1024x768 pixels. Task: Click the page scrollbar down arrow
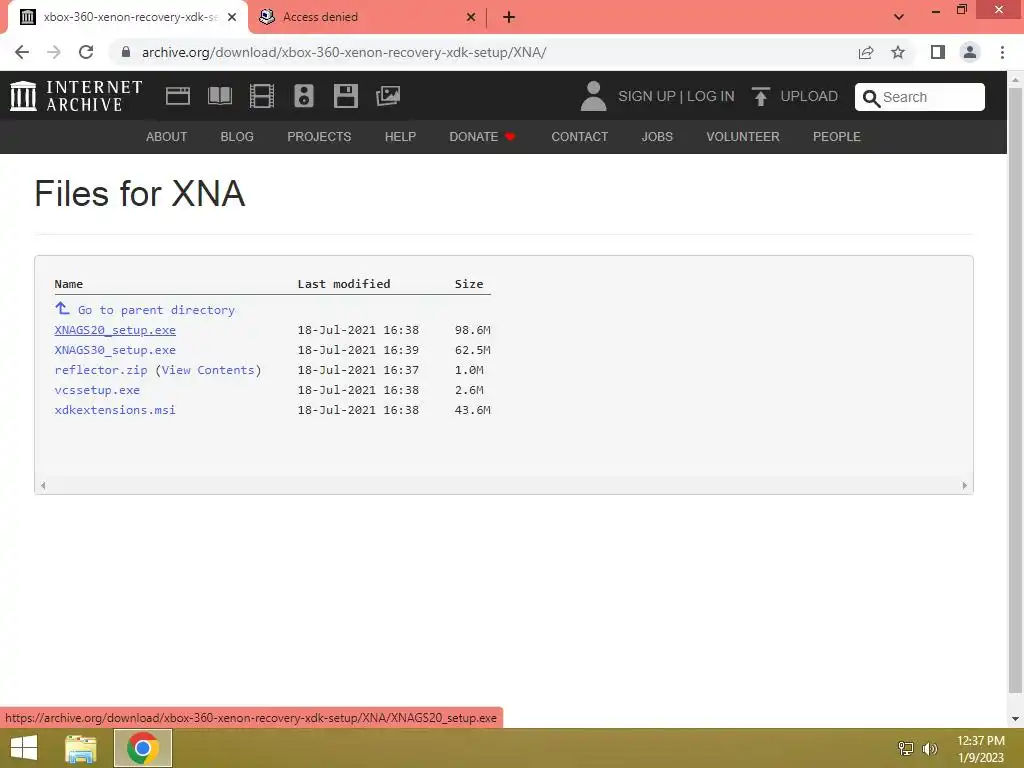1015,719
